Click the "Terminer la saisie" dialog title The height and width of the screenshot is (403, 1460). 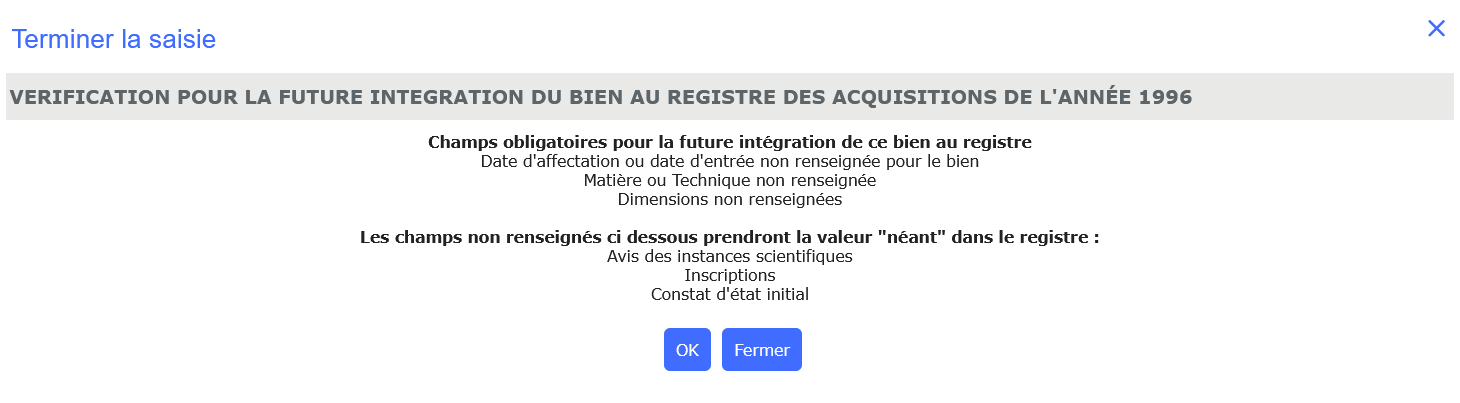(x=113, y=40)
